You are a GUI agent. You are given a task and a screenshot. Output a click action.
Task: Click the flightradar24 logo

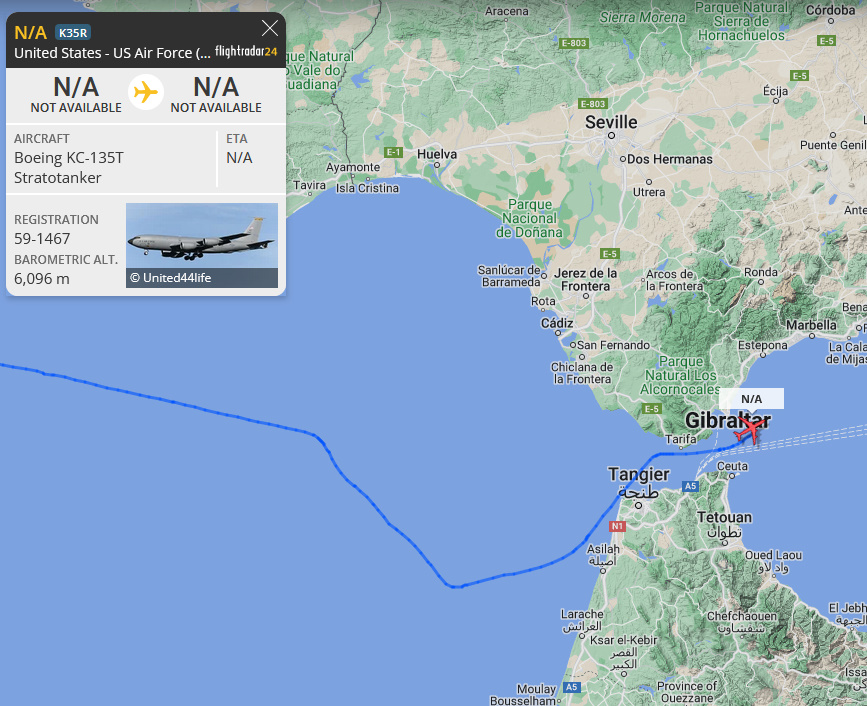pos(246,51)
